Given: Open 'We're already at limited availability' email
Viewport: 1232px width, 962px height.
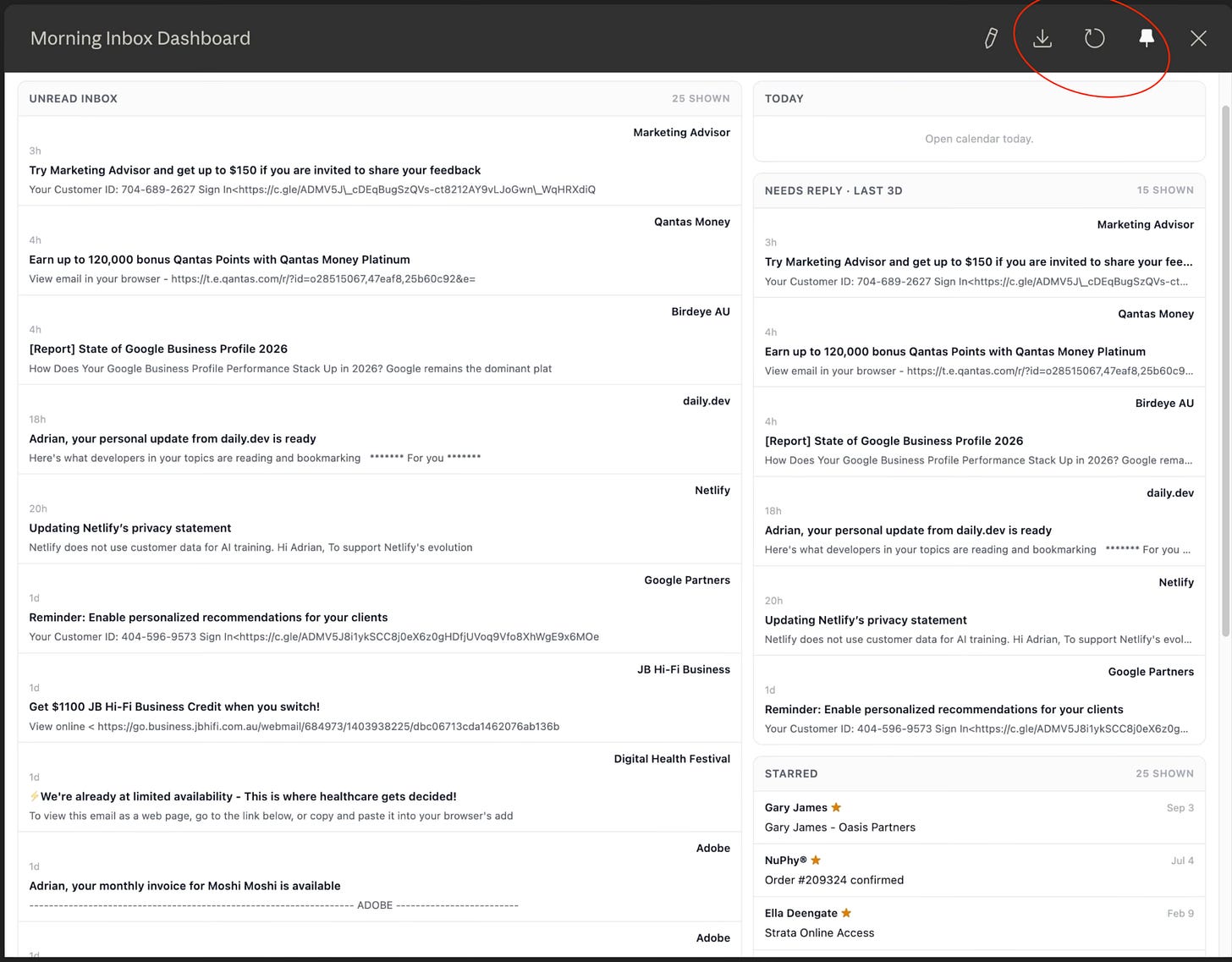Looking at the screenshot, I should (x=243, y=796).
